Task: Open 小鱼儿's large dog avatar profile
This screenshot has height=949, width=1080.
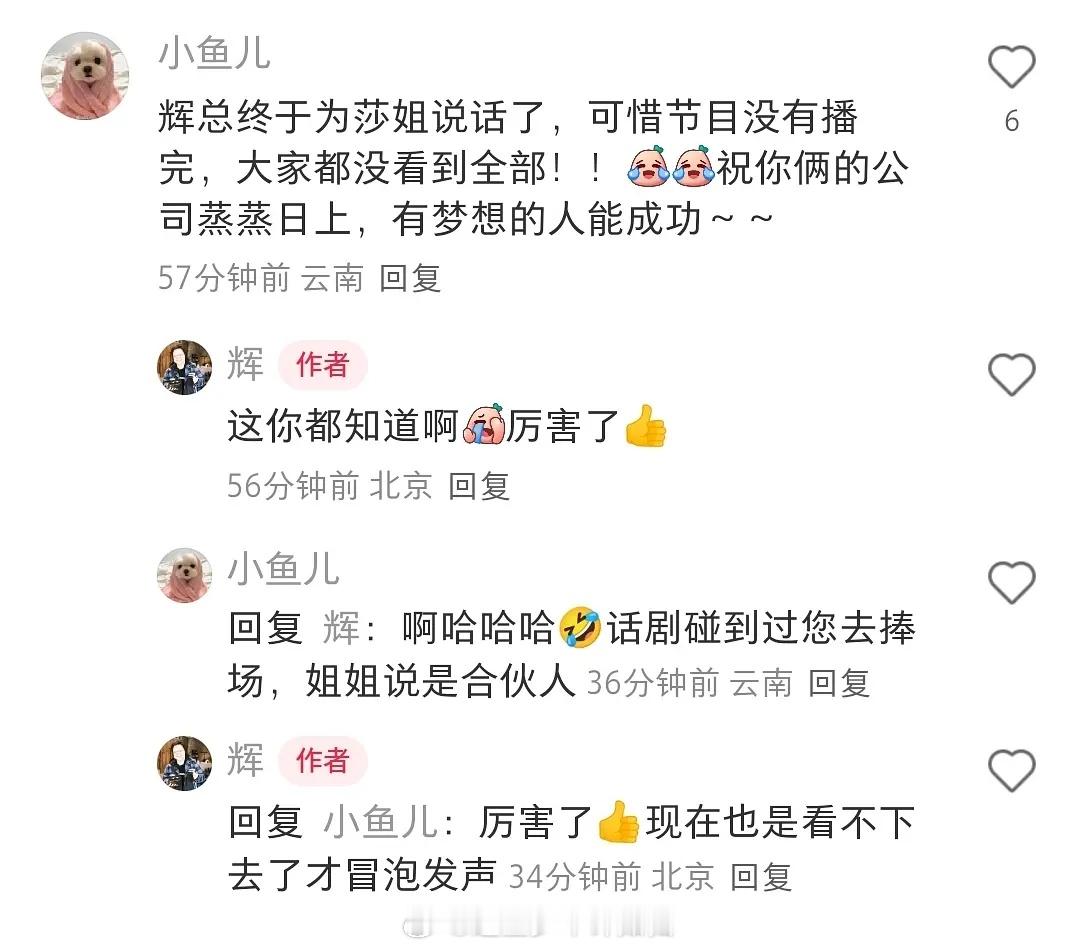Action: pos(85,75)
